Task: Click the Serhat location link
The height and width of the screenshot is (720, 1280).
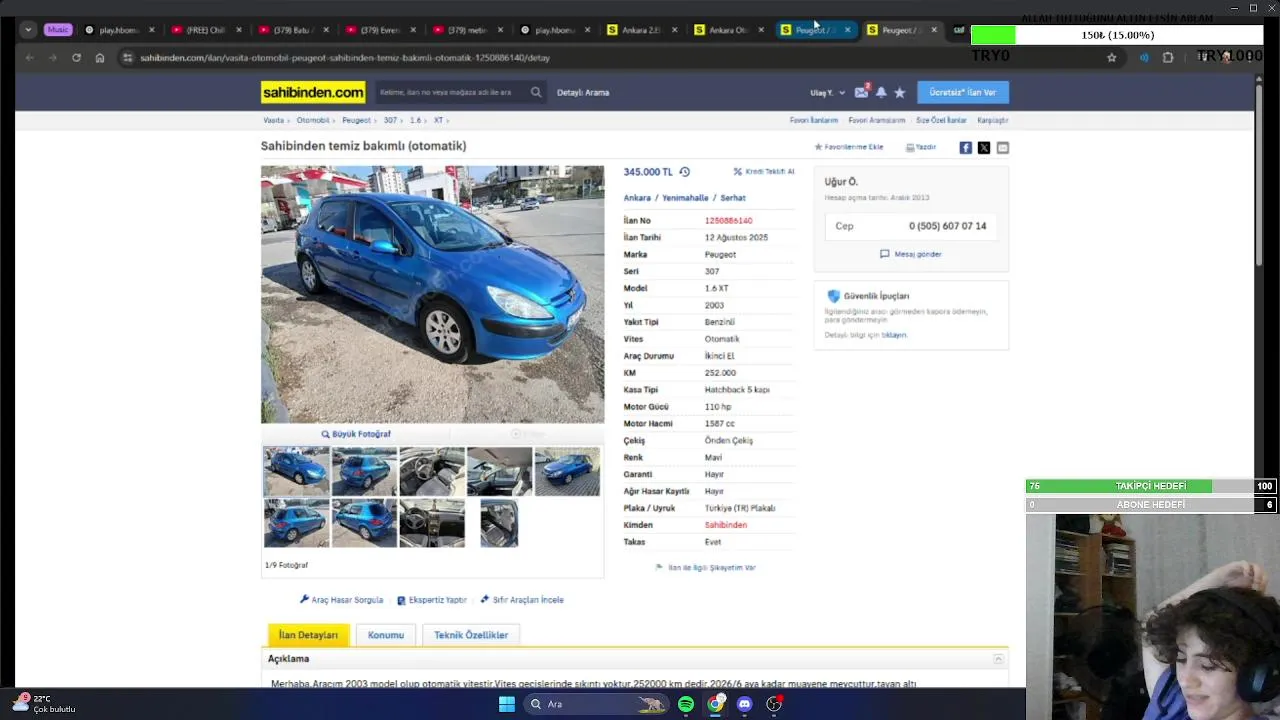Action: [x=733, y=198]
